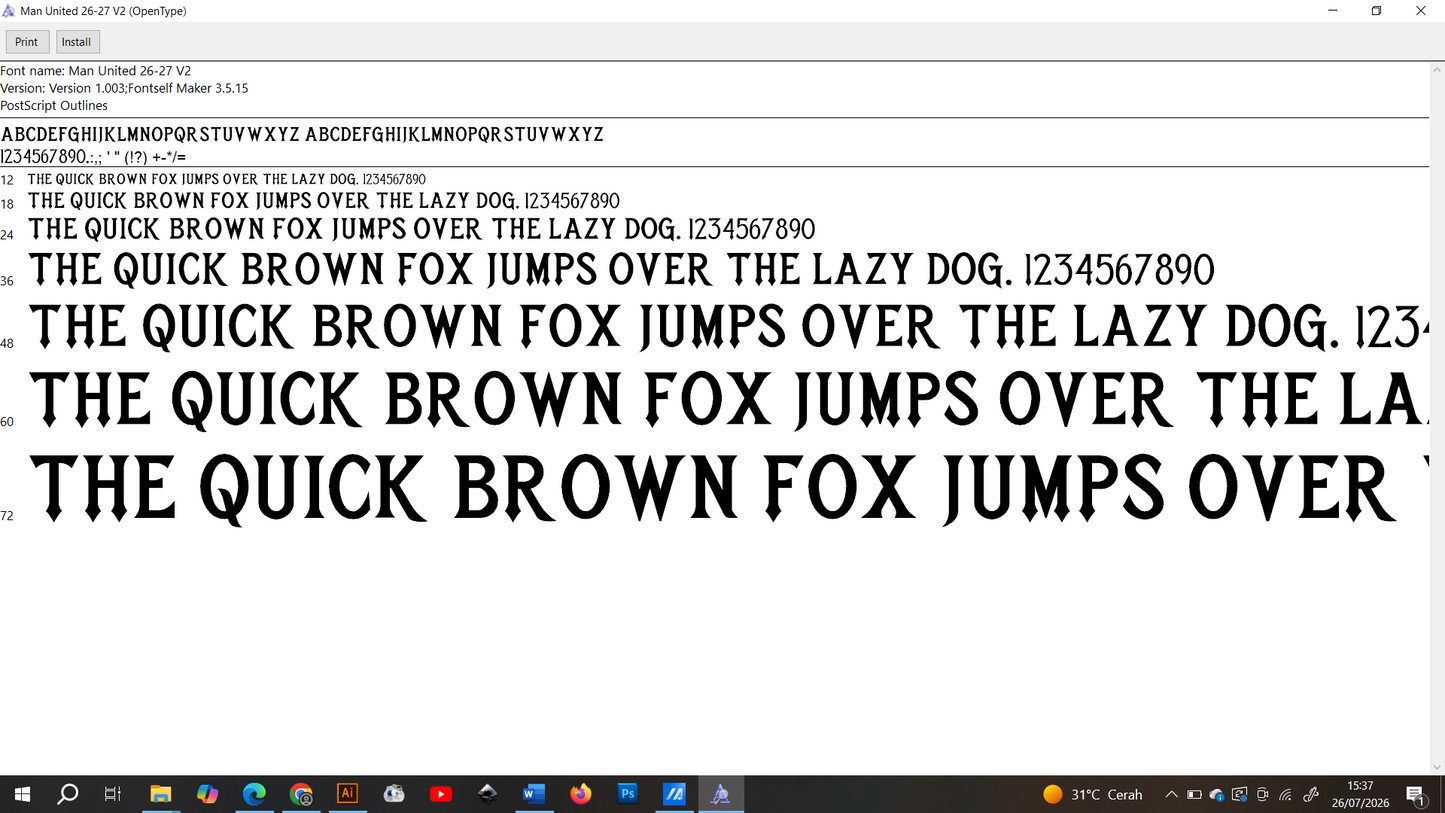Open Task View on the taskbar
Viewport: 1445px width, 813px height.
pyautogui.click(x=113, y=794)
